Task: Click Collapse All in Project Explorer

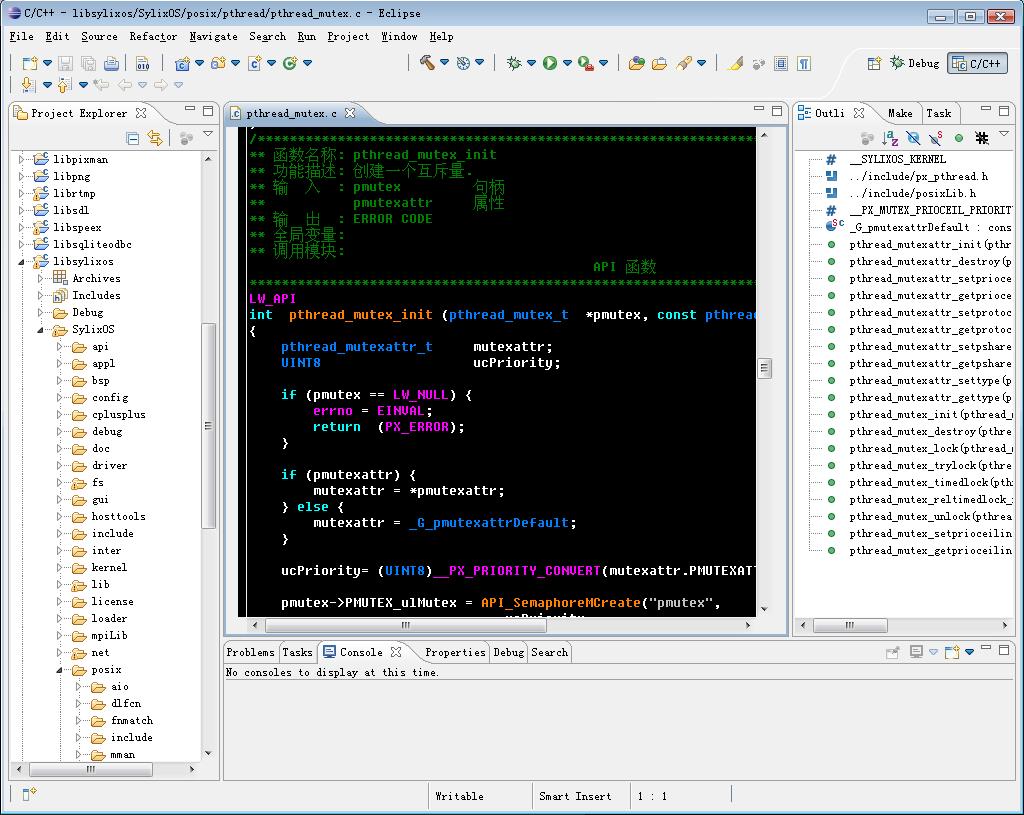Action: pos(133,138)
